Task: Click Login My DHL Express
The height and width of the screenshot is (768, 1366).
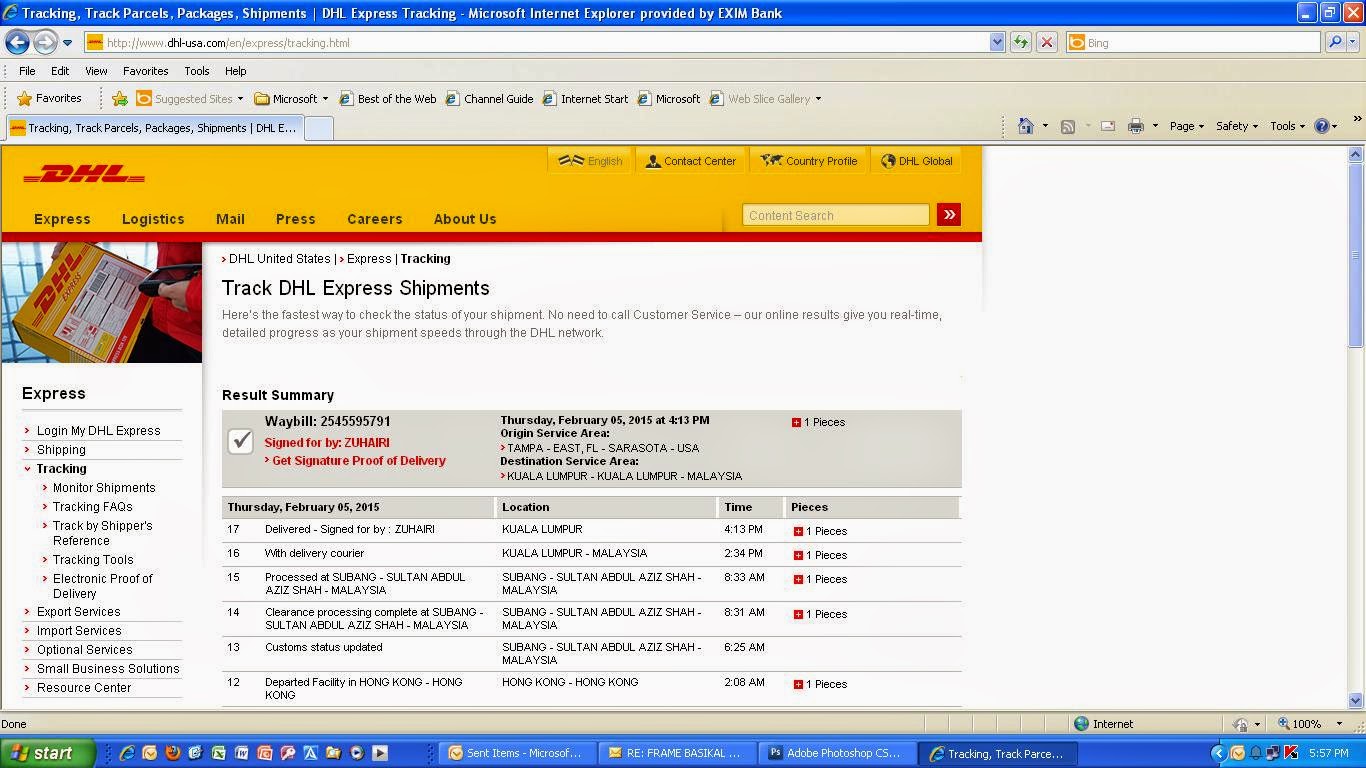Action: [98, 431]
